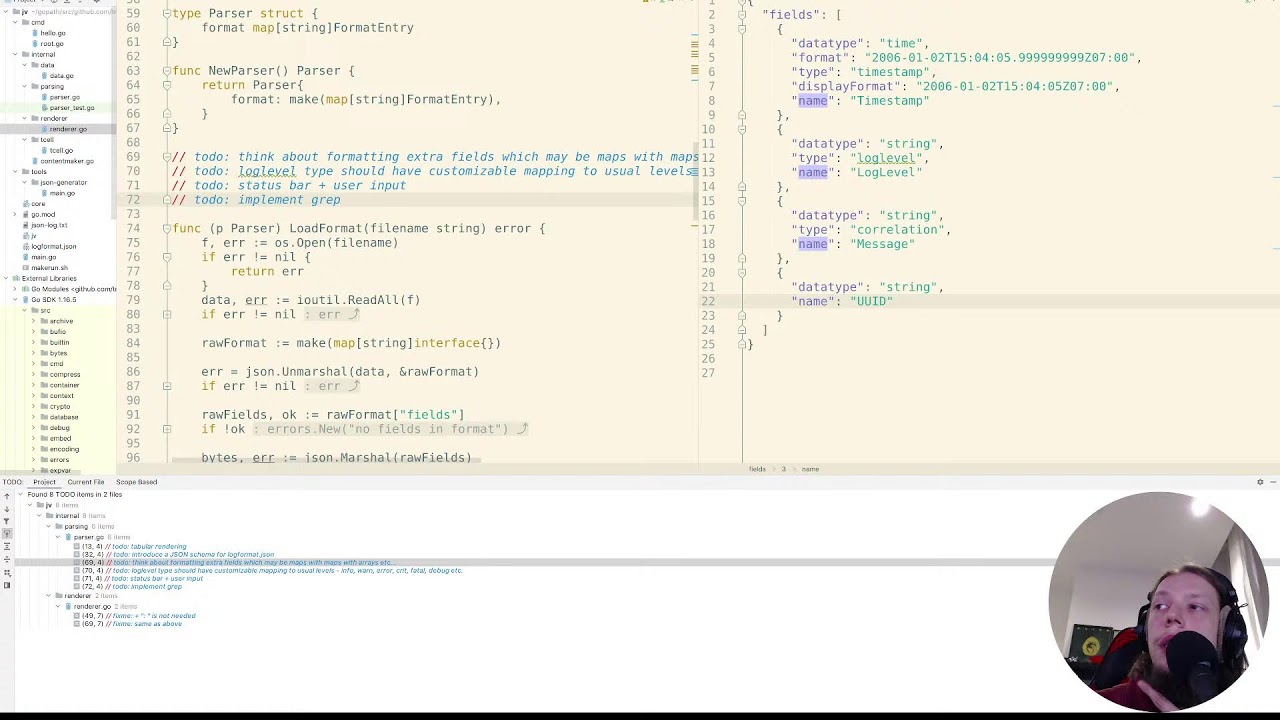Collapse parser.go node in TODO tree
The width and height of the screenshot is (1280, 720).
[x=59, y=537]
